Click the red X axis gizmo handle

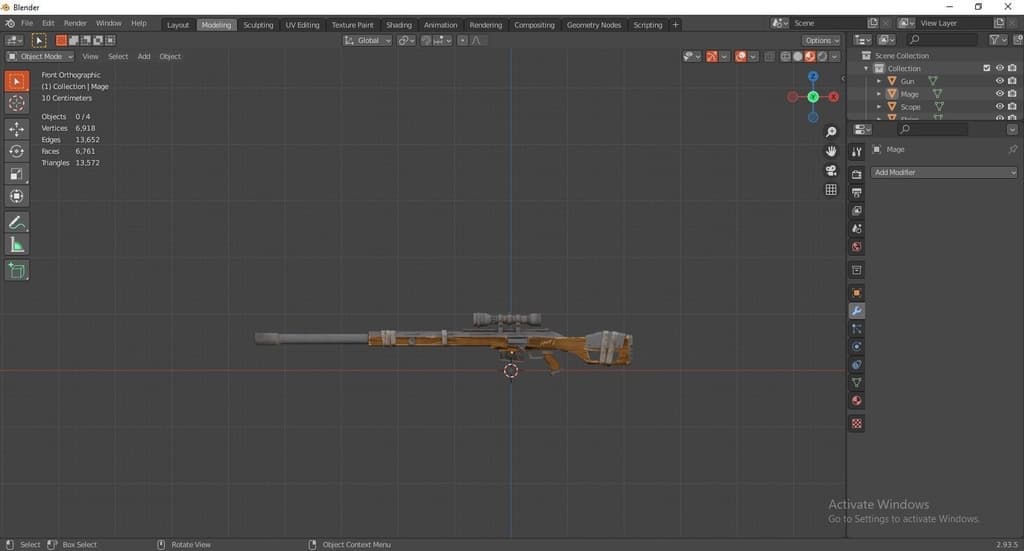833,96
